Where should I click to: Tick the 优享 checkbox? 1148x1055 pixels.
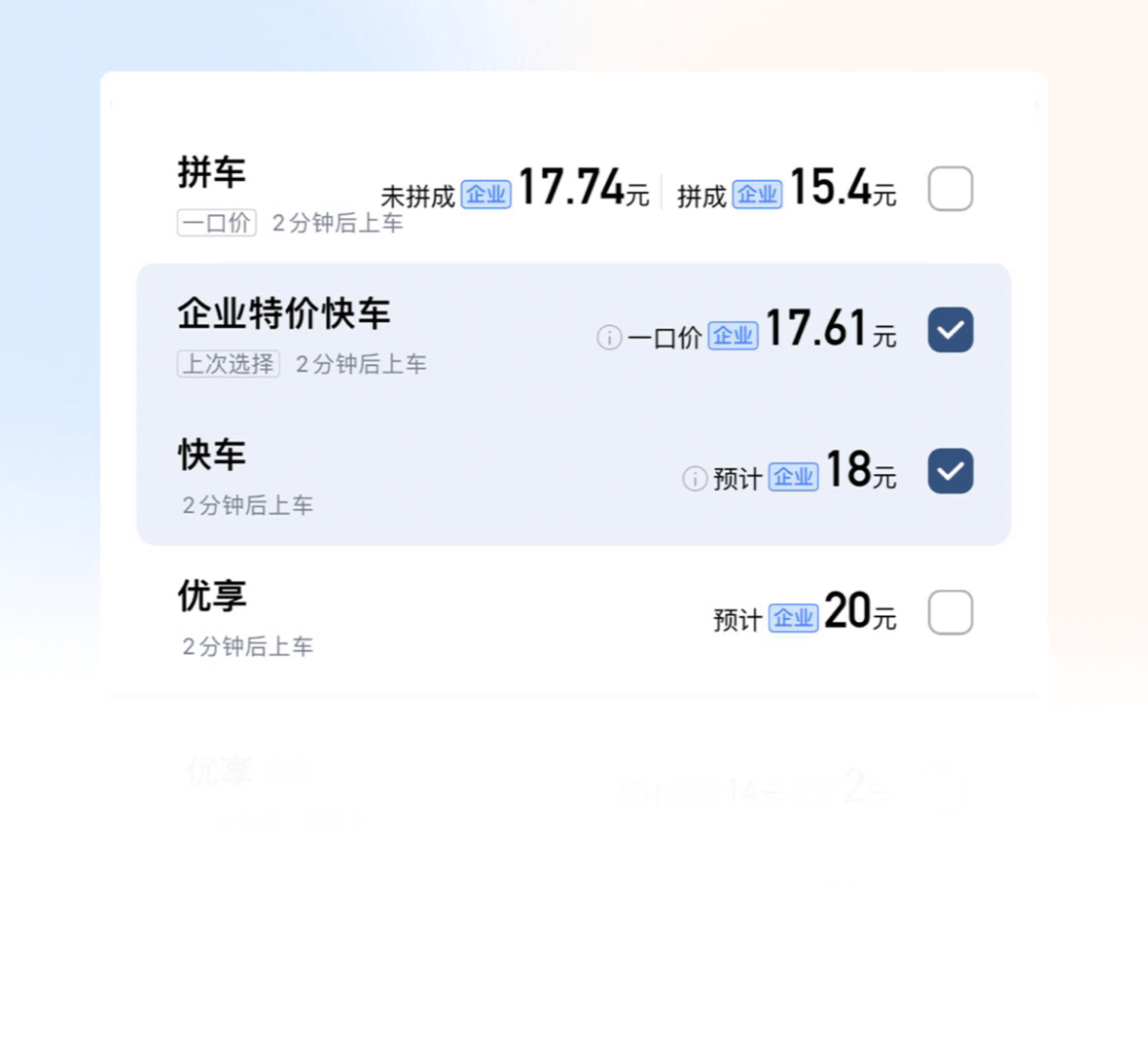(950, 612)
